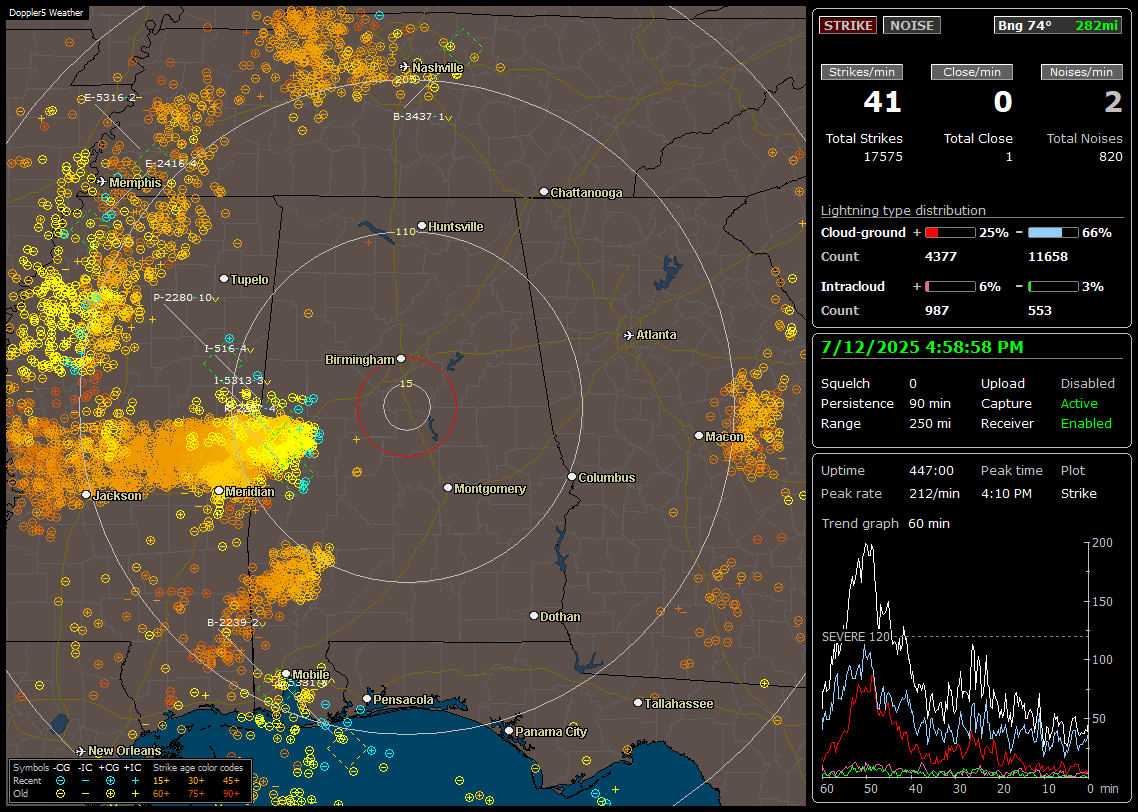Click the positive cloud-ground count 4377
The width and height of the screenshot is (1138, 812).
point(941,257)
